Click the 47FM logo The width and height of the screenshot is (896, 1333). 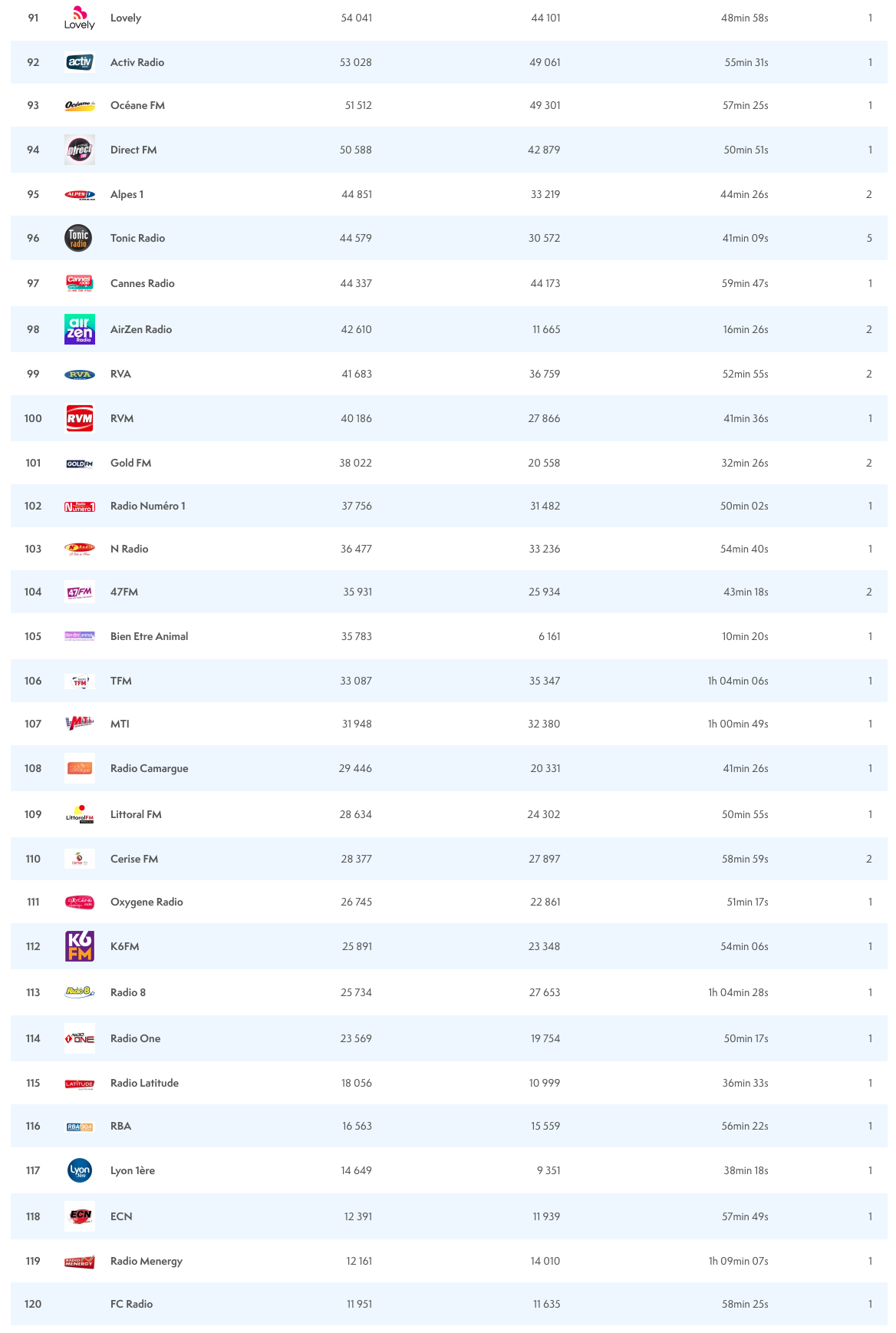[x=80, y=592]
